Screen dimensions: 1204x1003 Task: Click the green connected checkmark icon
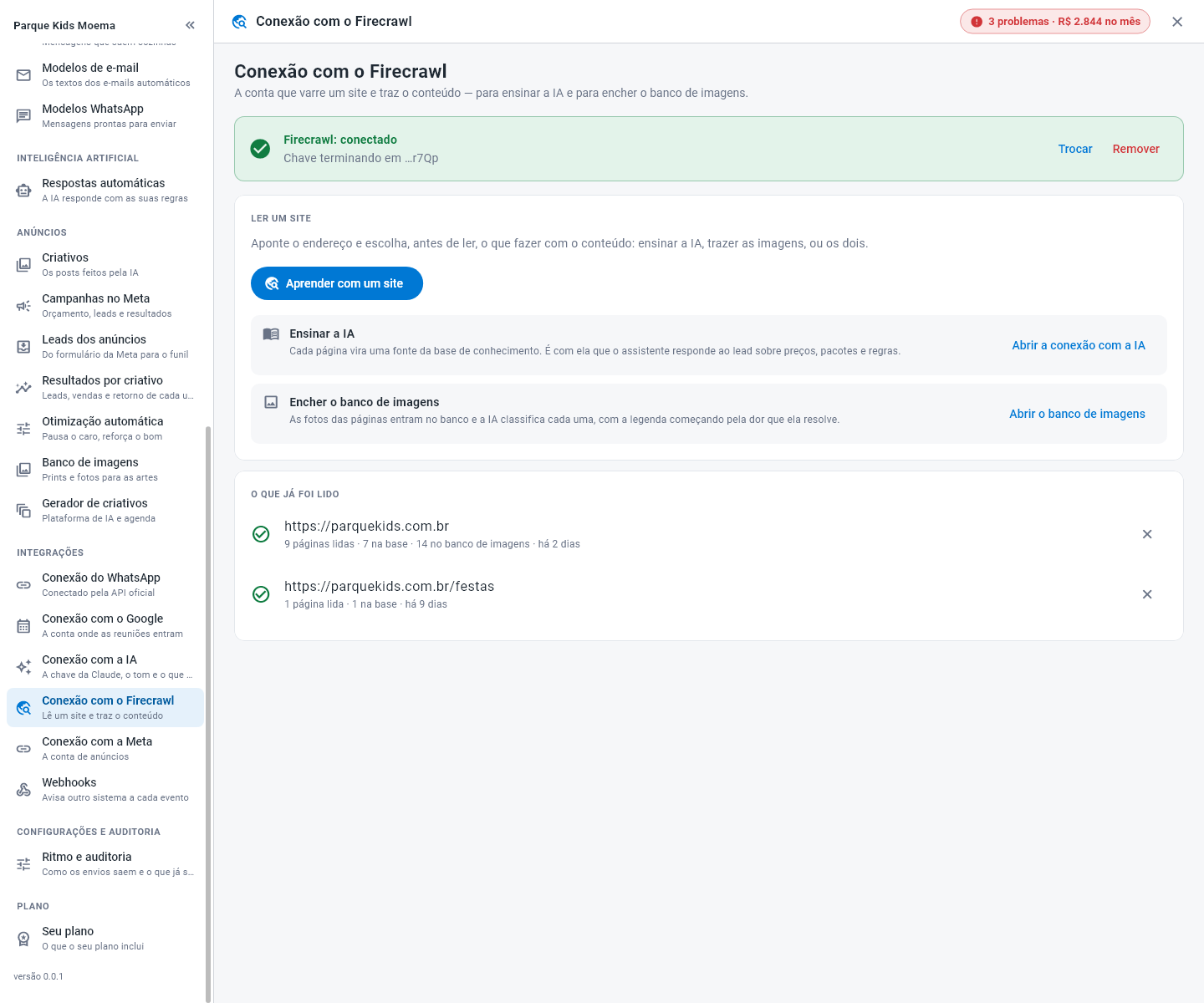[x=260, y=149]
